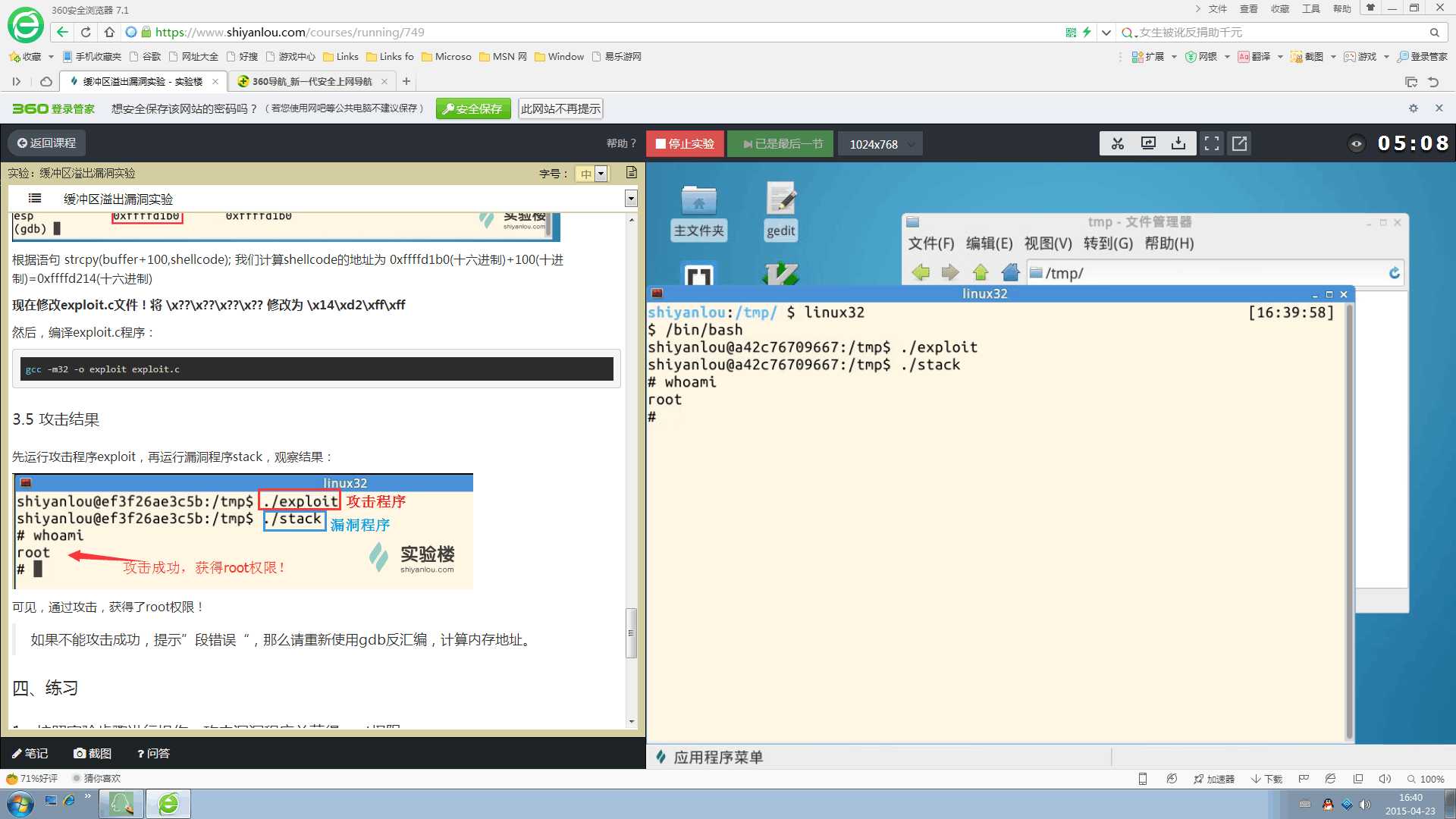Open the 文件(F) menu in file manager
Viewport: 1456px width, 819px height.
tap(931, 243)
